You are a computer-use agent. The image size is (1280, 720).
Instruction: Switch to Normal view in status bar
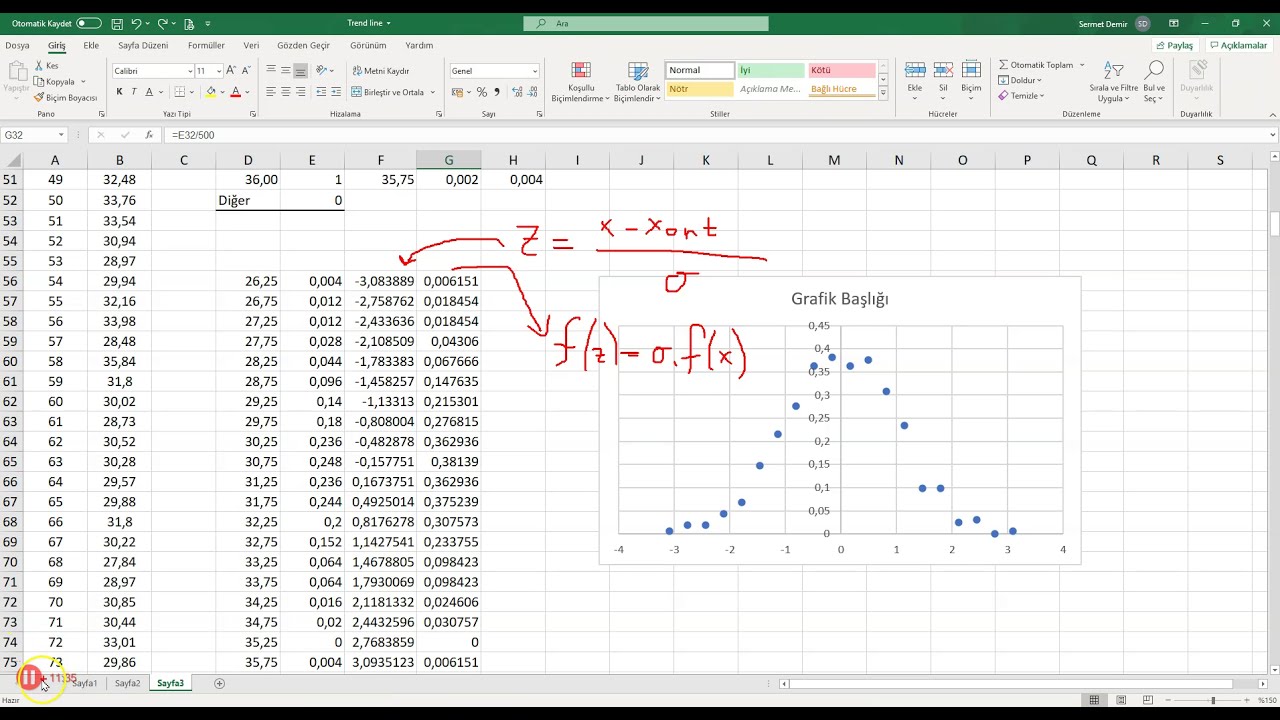click(1095, 700)
